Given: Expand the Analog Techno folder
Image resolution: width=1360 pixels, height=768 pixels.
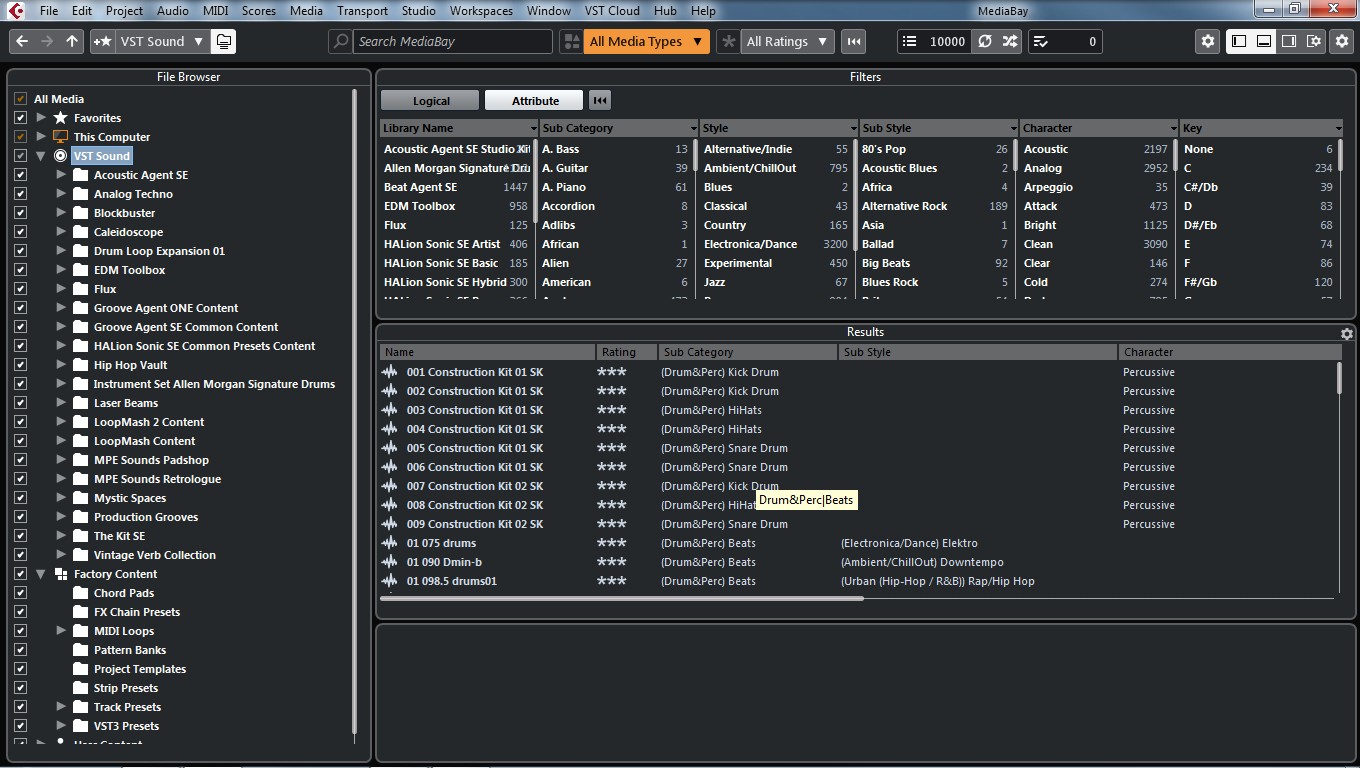Looking at the screenshot, I should [x=61, y=194].
